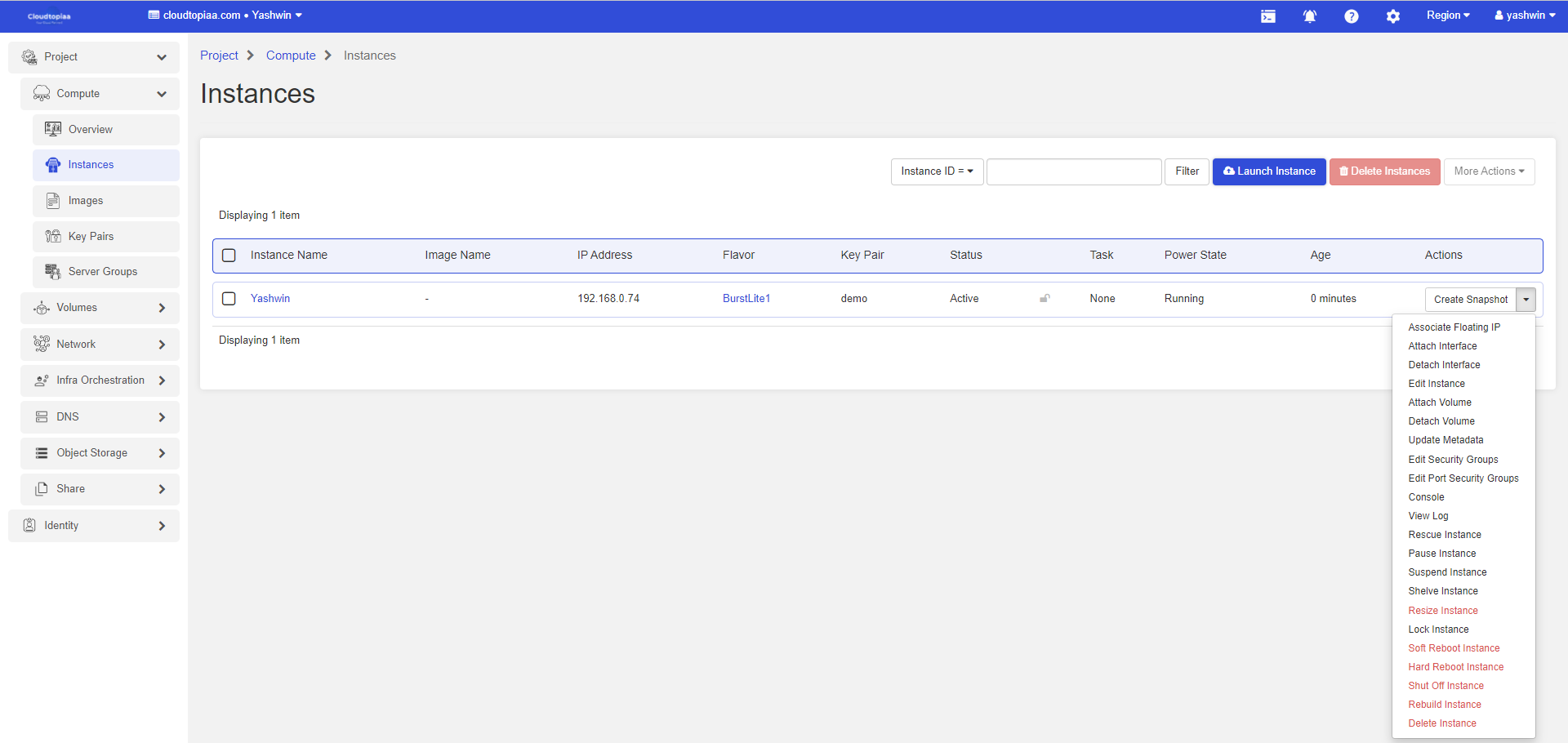Open the Region dropdown in header
Image resolution: width=1568 pixels, height=743 pixels.
[1447, 16]
